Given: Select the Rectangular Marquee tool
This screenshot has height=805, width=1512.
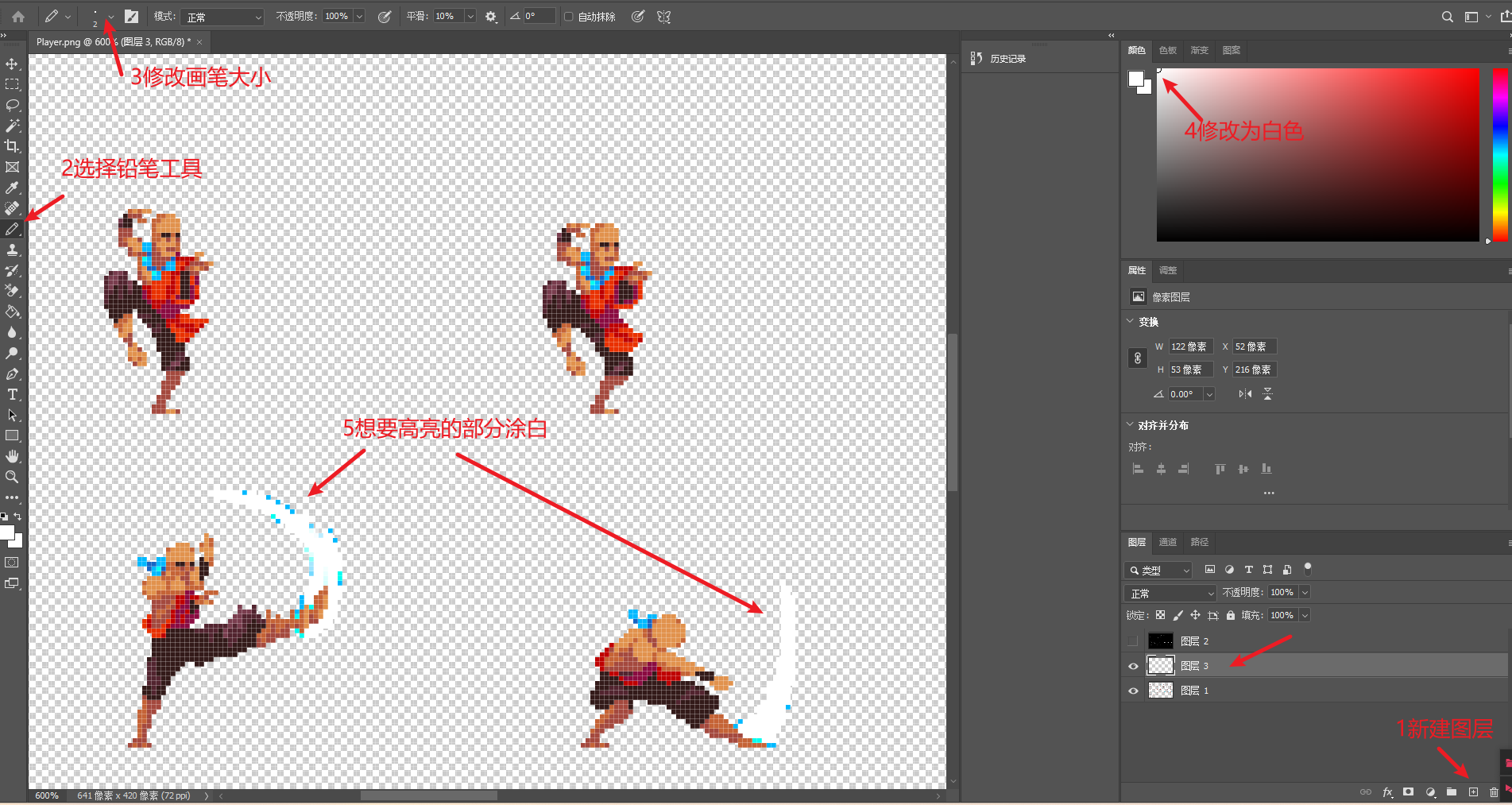Looking at the screenshot, I should [12, 84].
